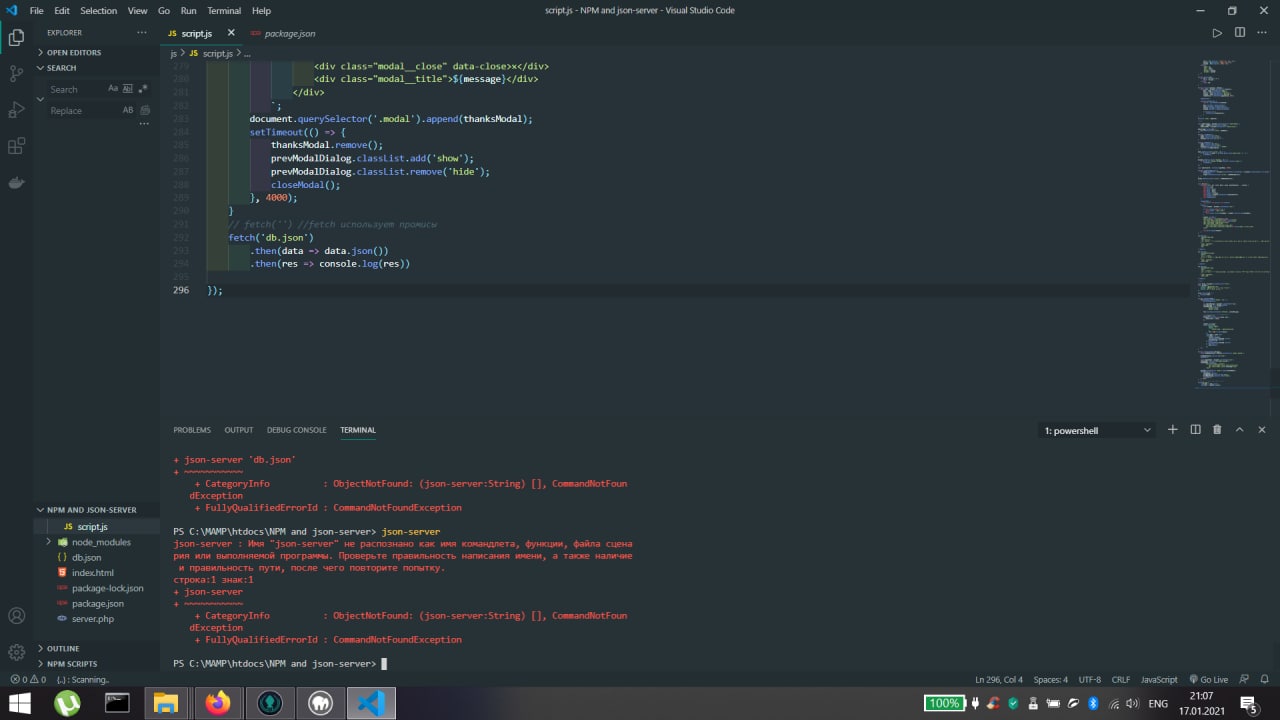Click Spaces: 4 indentation setting
The width and height of the screenshot is (1280, 720).
coord(1051,679)
